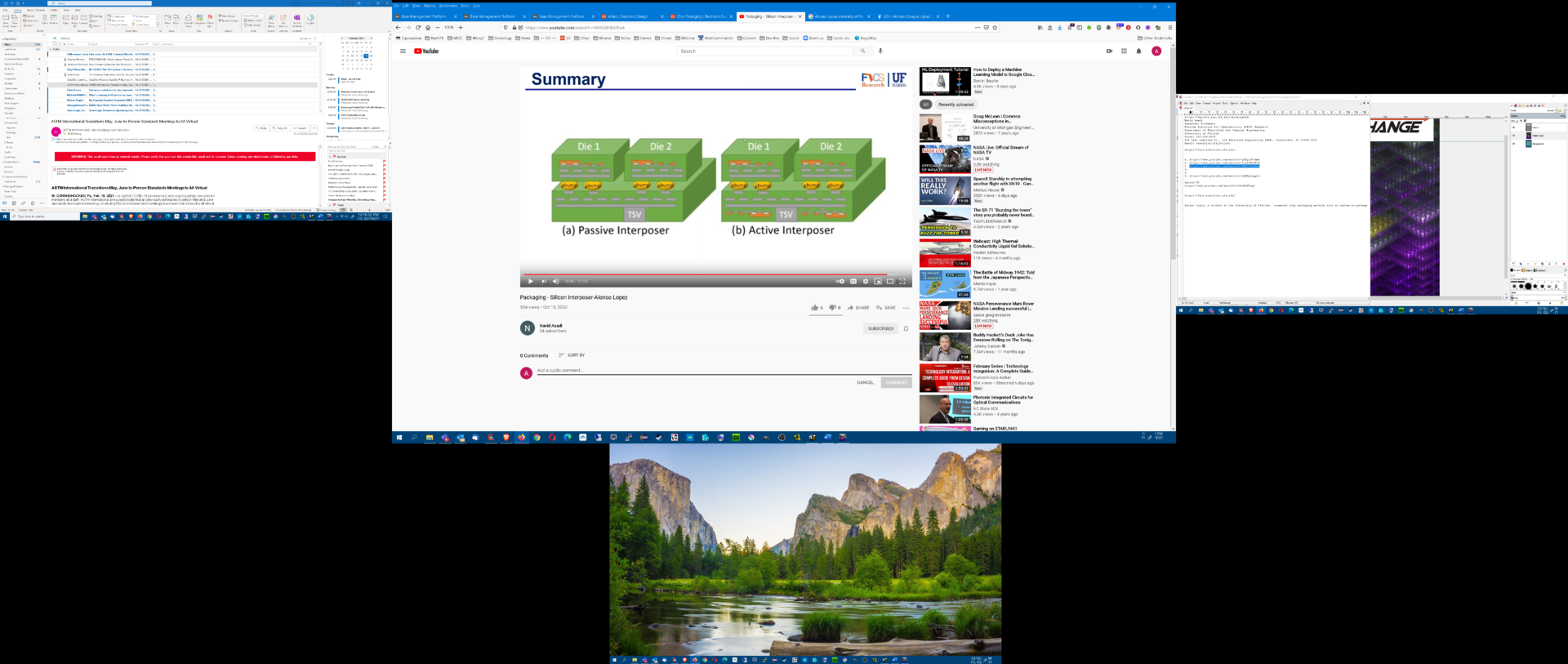Mute the video volume speaker icon
Screen dimensions: 1568x664
point(555,281)
